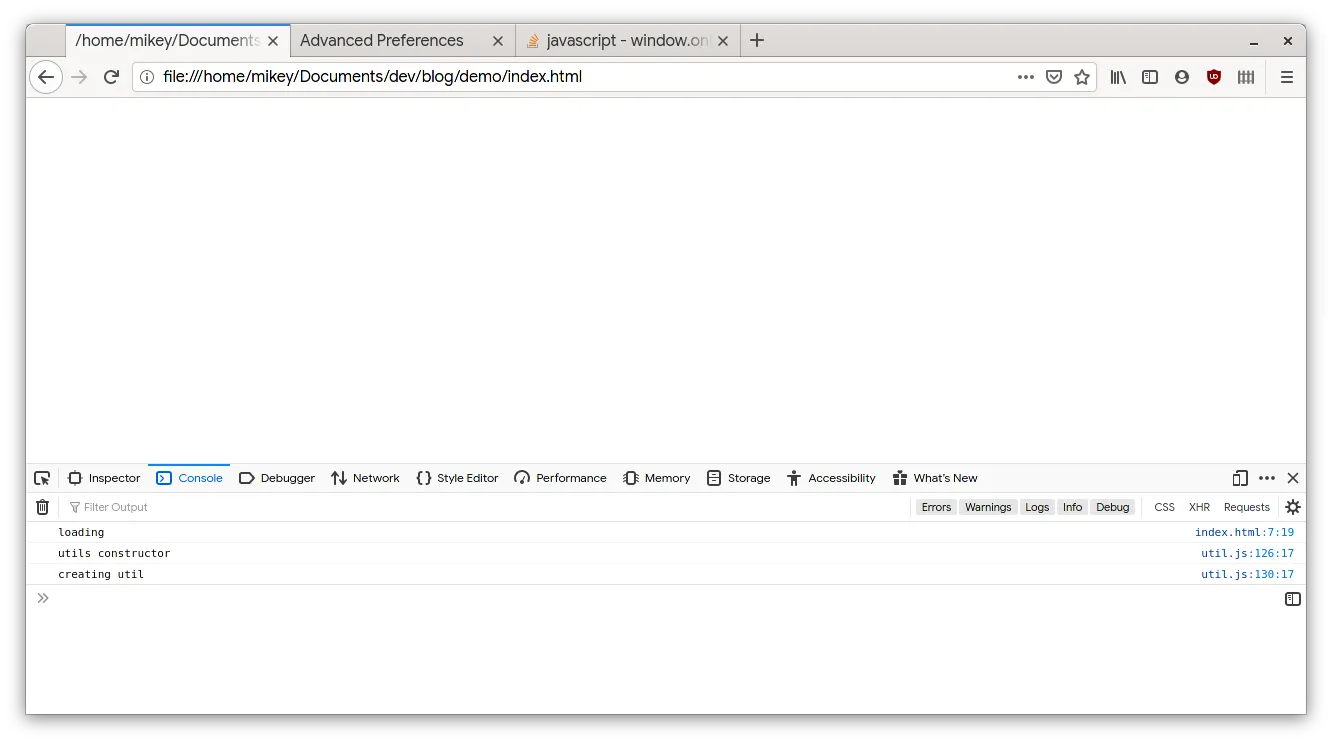Clear the console output with trash icon

[x=42, y=507]
